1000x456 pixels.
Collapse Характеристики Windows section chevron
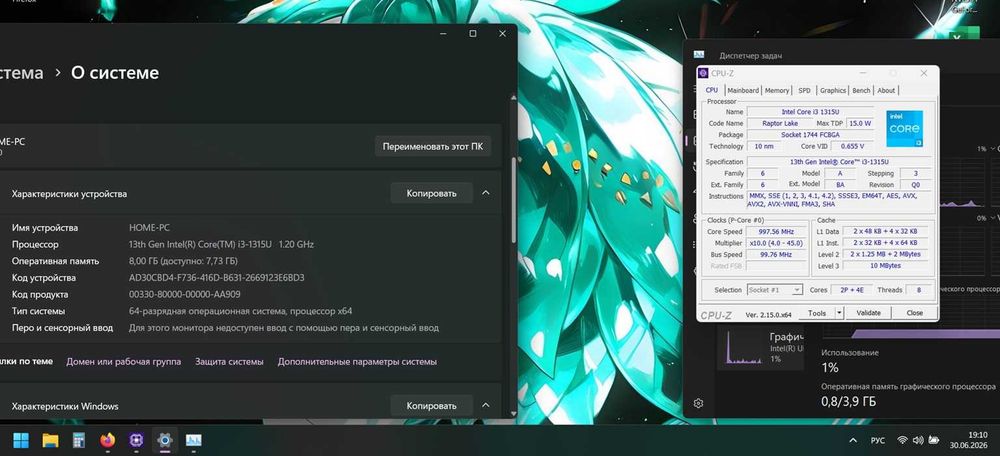point(486,405)
